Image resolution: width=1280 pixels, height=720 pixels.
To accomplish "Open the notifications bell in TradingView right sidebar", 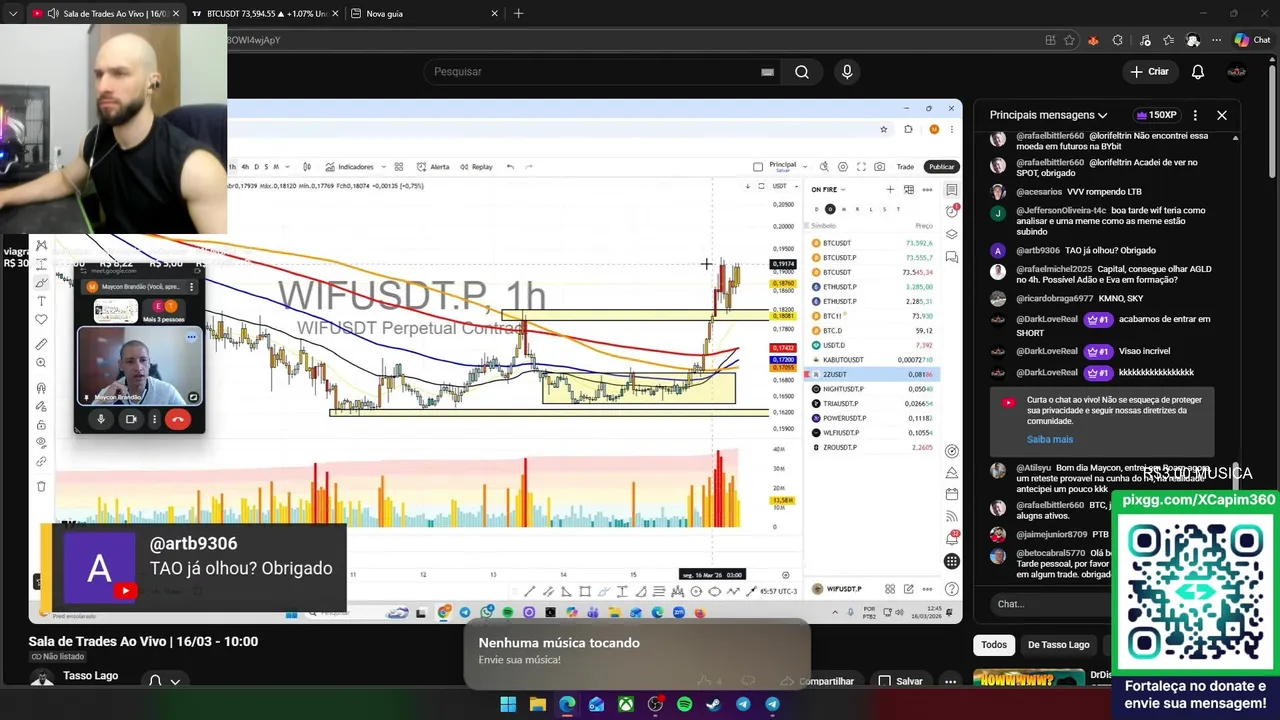I will (x=952, y=539).
